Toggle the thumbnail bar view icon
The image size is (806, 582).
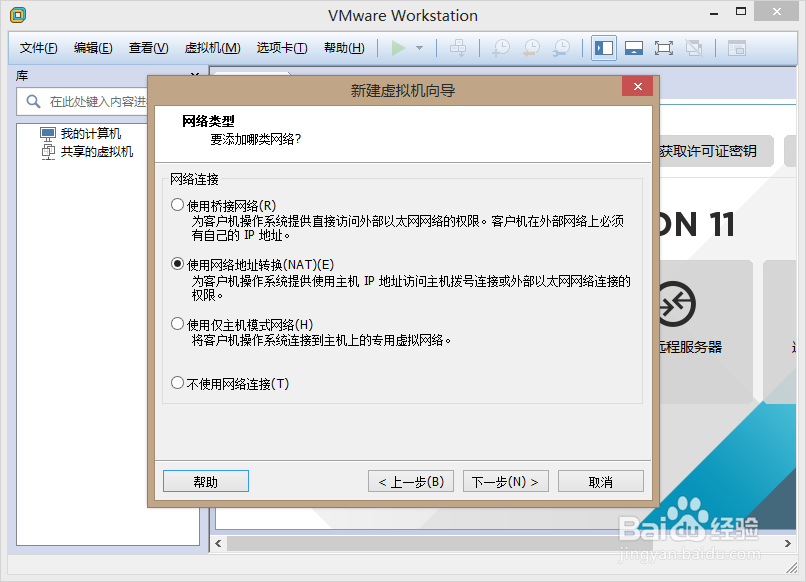[634, 48]
